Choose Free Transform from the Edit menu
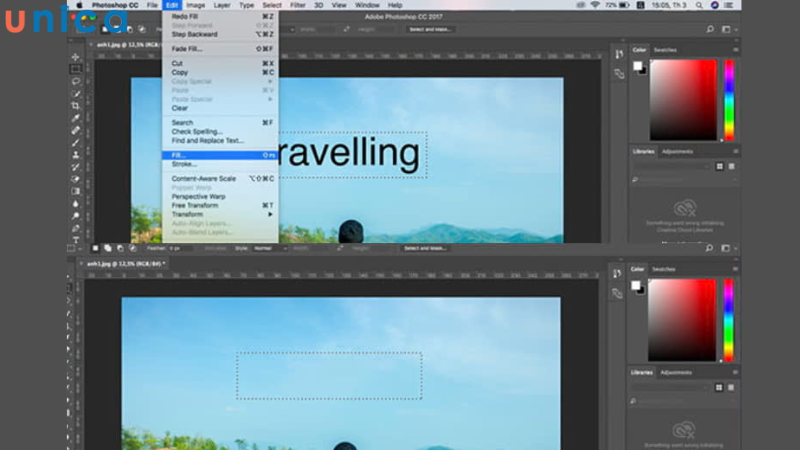 click(x=220, y=206)
